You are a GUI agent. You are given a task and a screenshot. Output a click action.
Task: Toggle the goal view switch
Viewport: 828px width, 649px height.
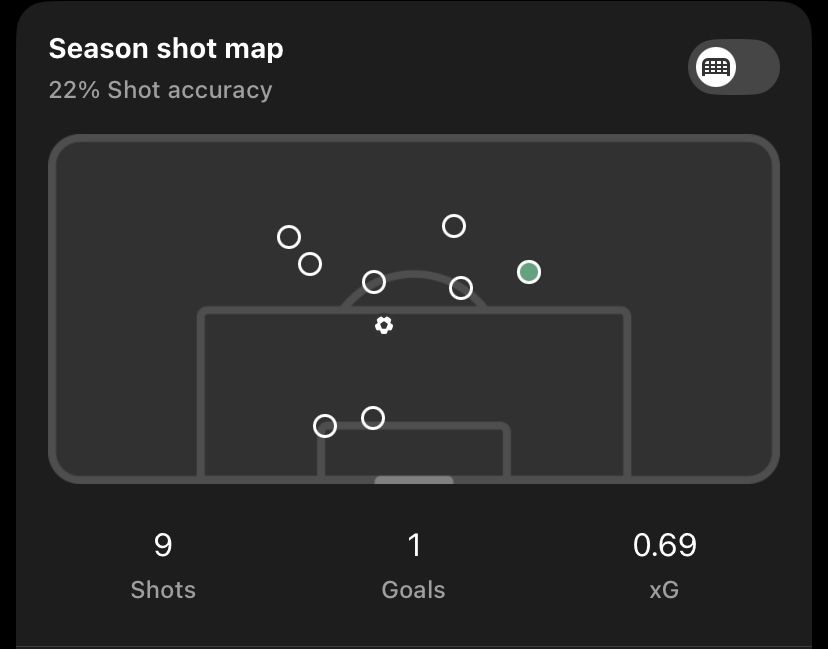(x=734, y=68)
